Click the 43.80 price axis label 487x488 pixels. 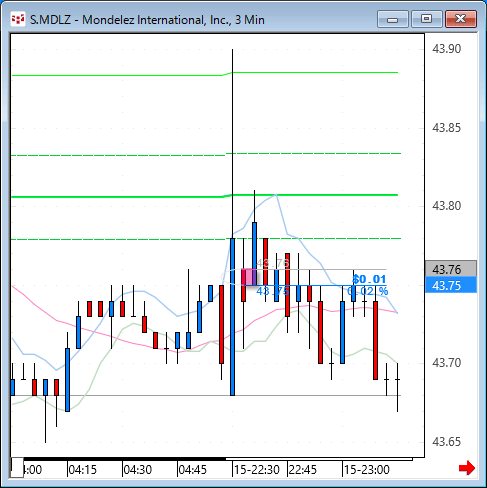[x=447, y=206]
